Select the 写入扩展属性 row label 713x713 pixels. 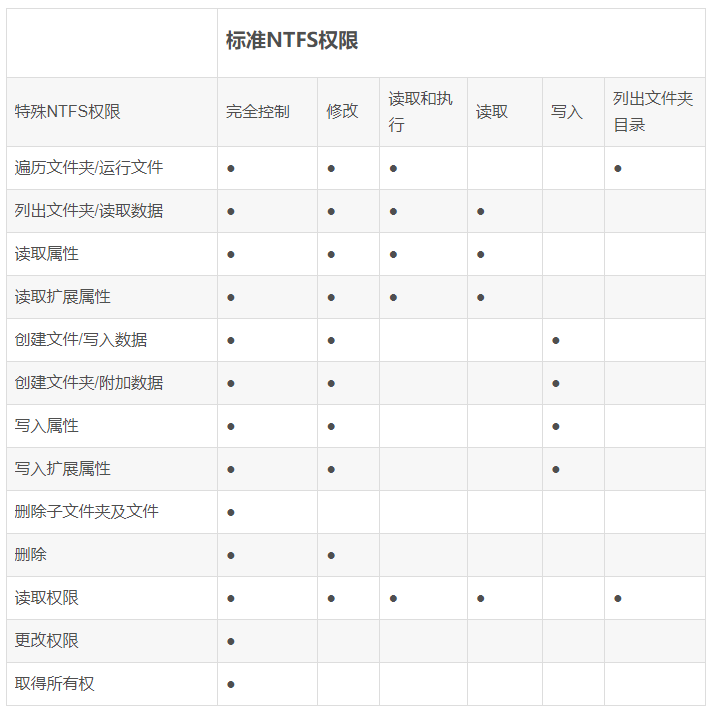[62, 469]
